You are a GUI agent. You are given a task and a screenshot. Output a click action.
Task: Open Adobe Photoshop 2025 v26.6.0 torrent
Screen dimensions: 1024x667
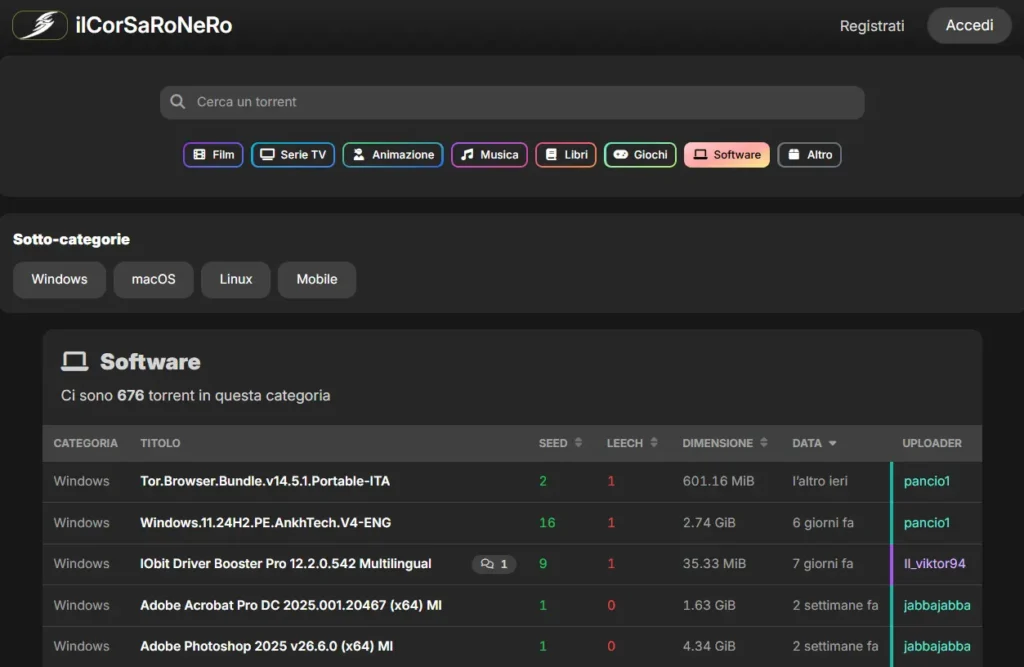click(266, 646)
